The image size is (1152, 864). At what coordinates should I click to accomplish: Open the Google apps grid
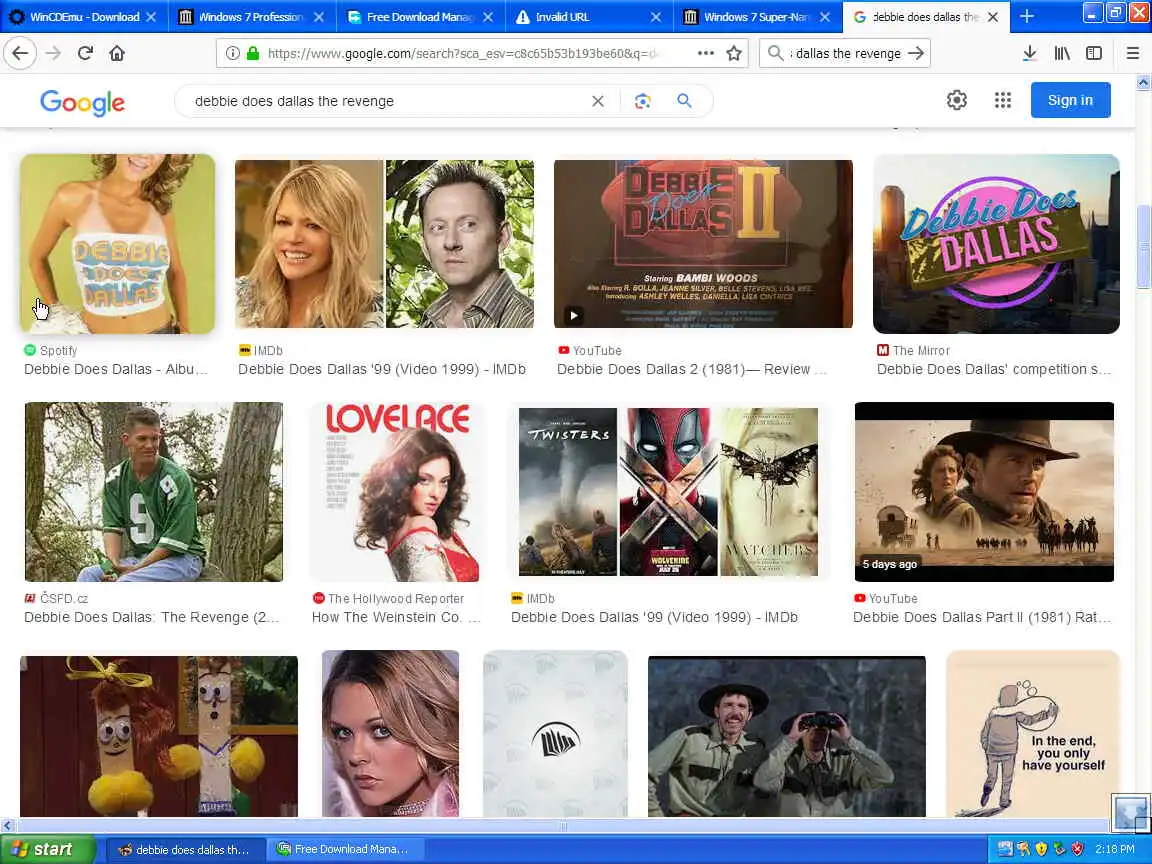[1003, 100]
